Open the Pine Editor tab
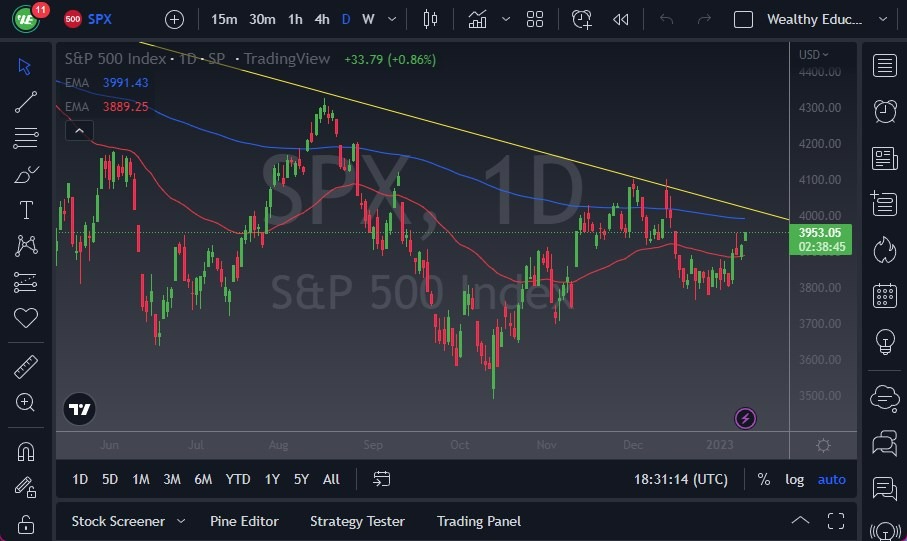 (x=244, y=521)
